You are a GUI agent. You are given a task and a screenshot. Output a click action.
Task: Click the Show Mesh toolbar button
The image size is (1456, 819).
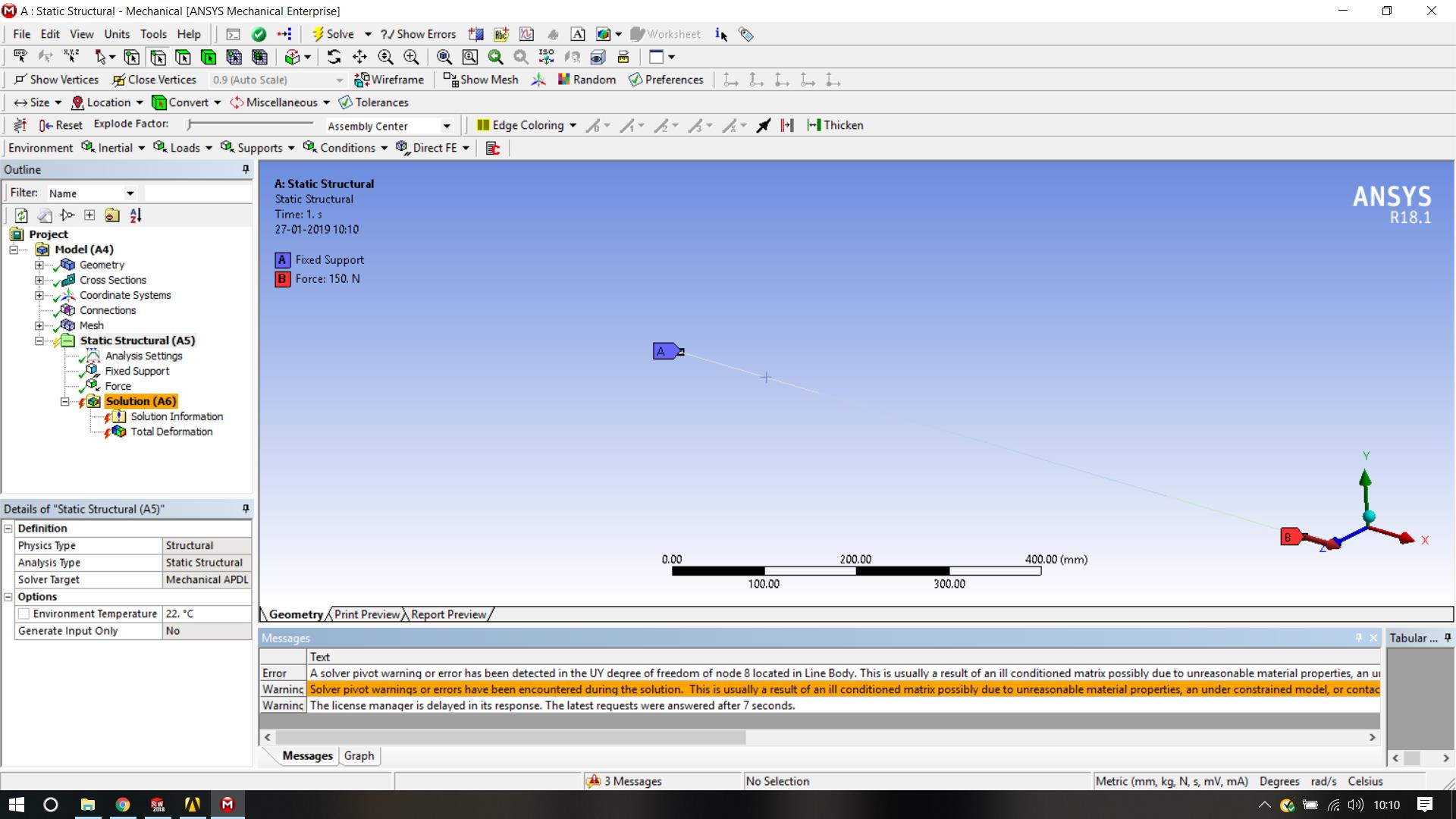pyautogui.click(x=481, y=80)
